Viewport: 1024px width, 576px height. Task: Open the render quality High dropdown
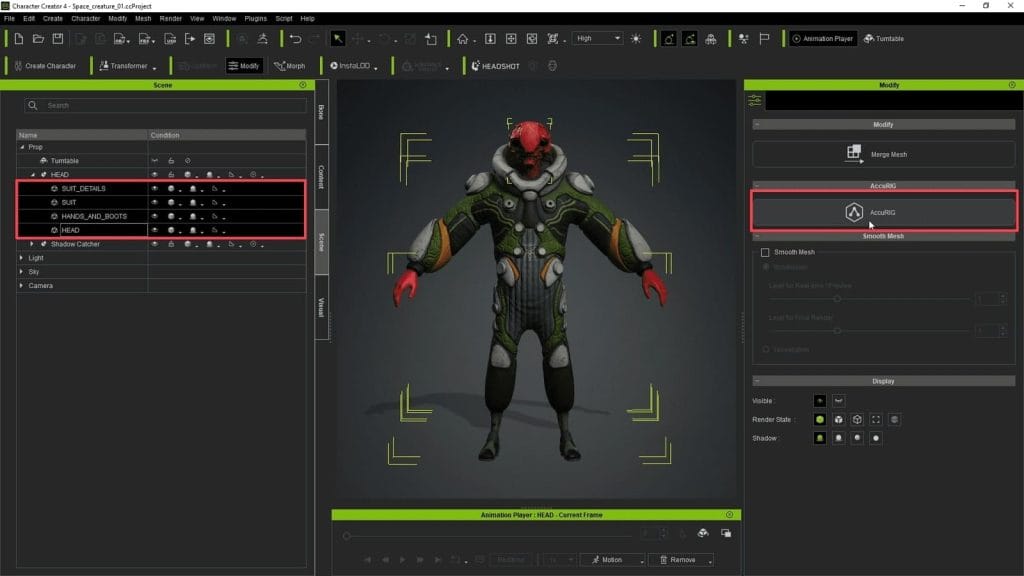pyautogui.click(x=597, y=39)
